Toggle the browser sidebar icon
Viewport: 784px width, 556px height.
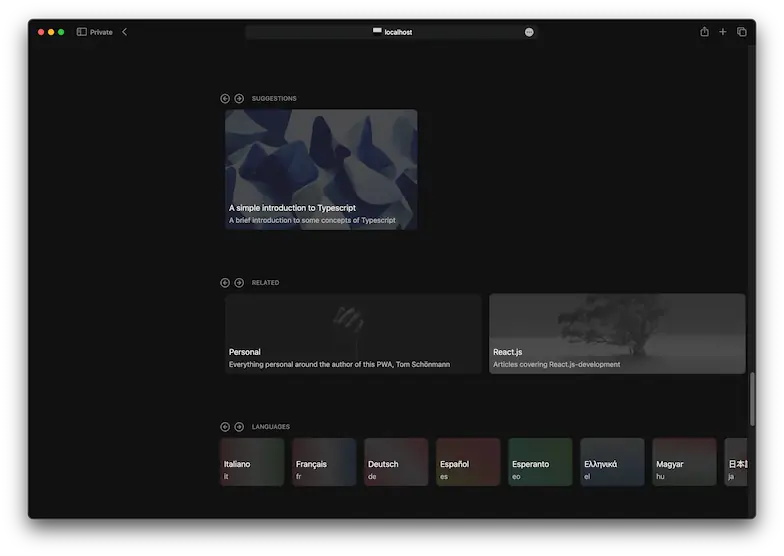tap(82, 32)
